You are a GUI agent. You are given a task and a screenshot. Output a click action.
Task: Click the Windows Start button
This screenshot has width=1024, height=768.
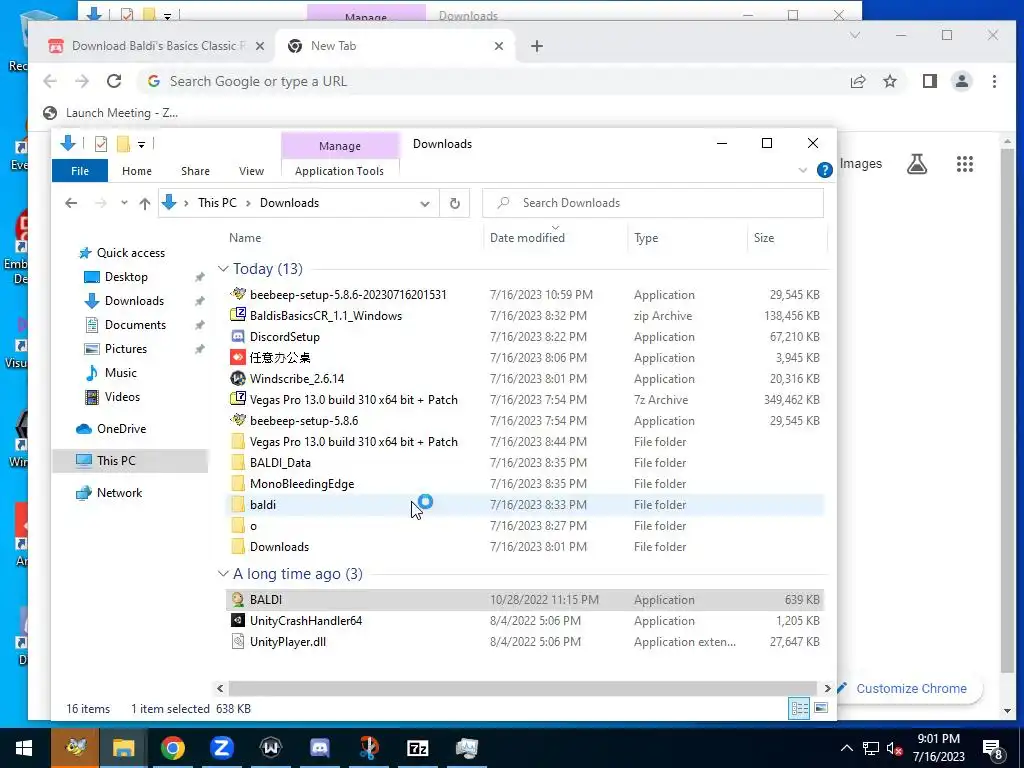click(x=24, y=748)
